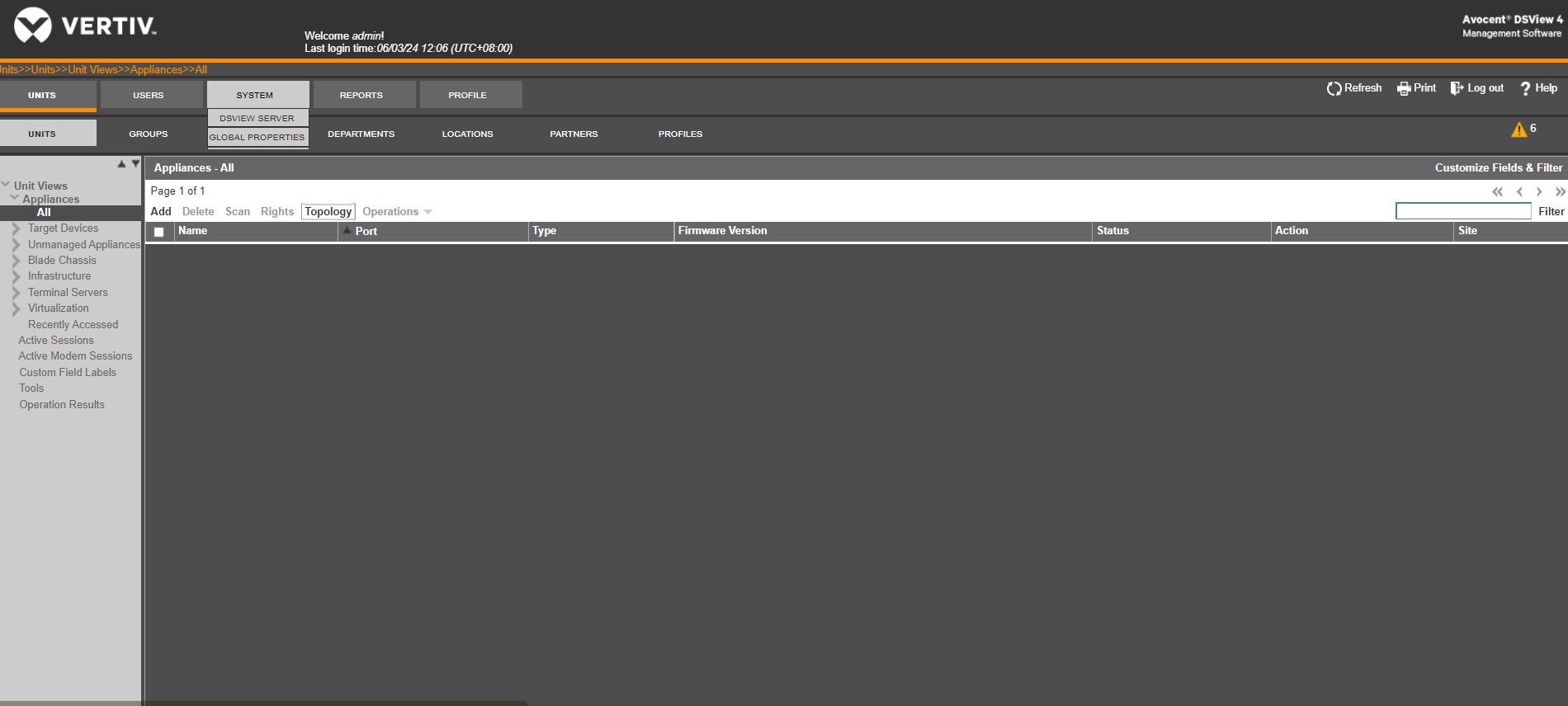The image size is (1568, 706).
Task: Open Custom Field Labels in sidebar
Action: 68,373
